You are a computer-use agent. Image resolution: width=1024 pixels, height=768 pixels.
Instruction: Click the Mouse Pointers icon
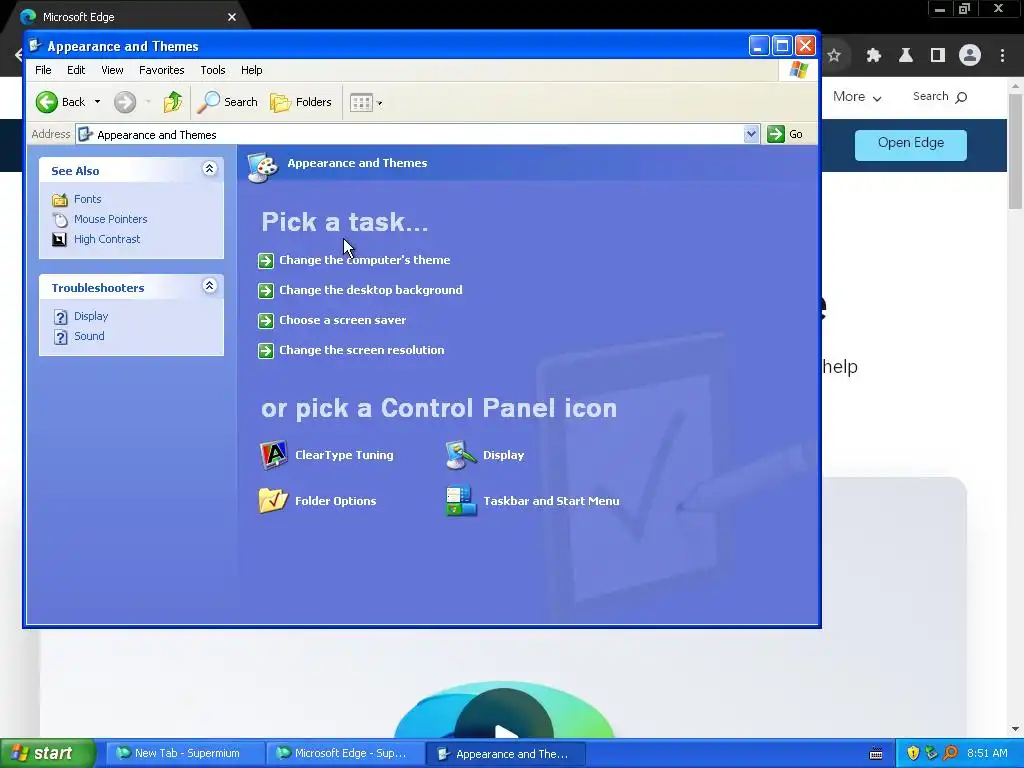pyautogui.click(x=59, y=219)
